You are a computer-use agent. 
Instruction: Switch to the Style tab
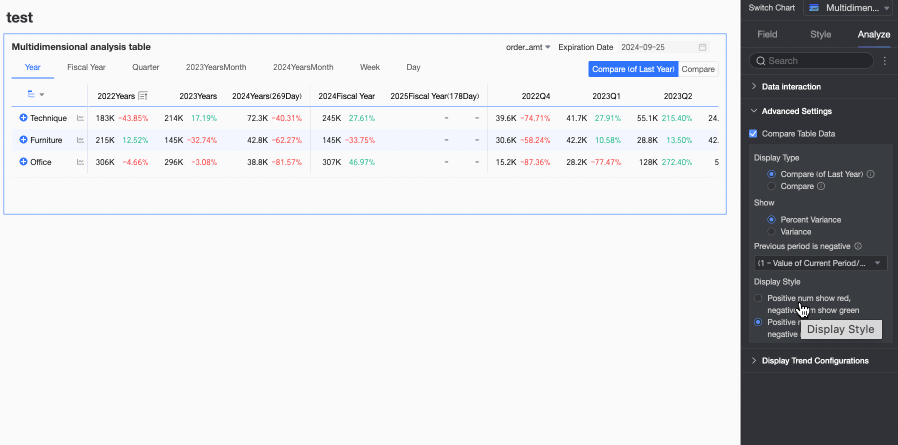coord(820,34)
